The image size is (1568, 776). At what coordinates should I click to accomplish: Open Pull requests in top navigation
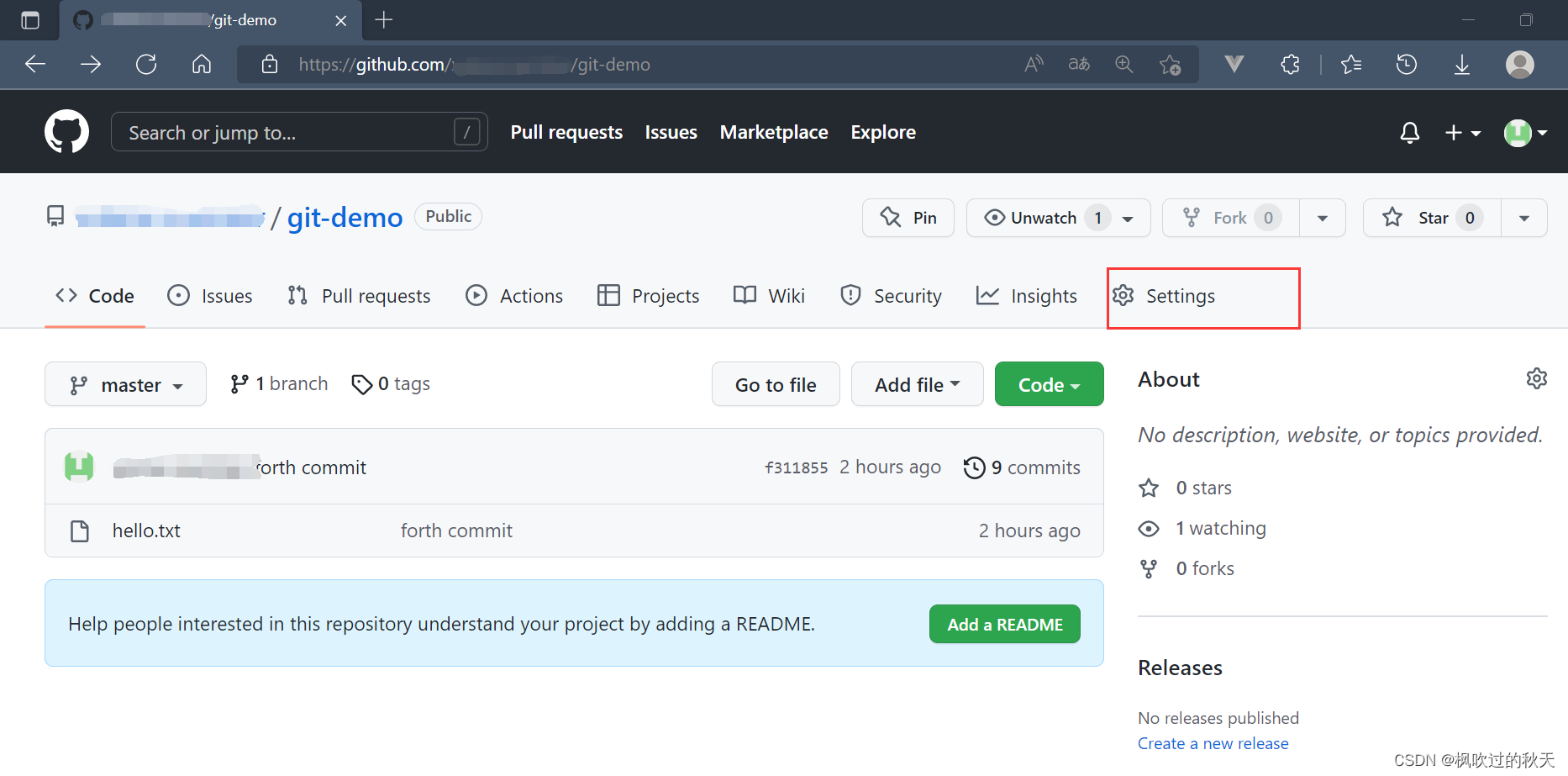click(566, 132)
